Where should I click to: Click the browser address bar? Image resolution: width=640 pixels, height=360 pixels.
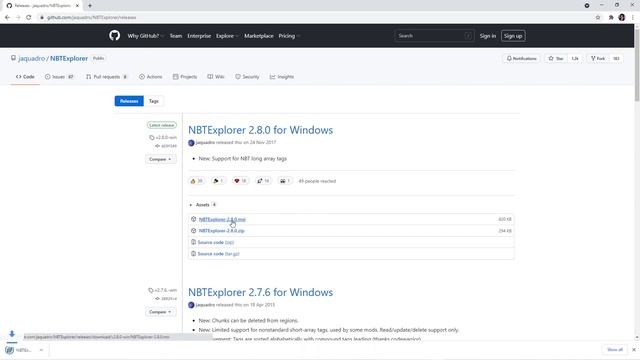tap(314, 18)
